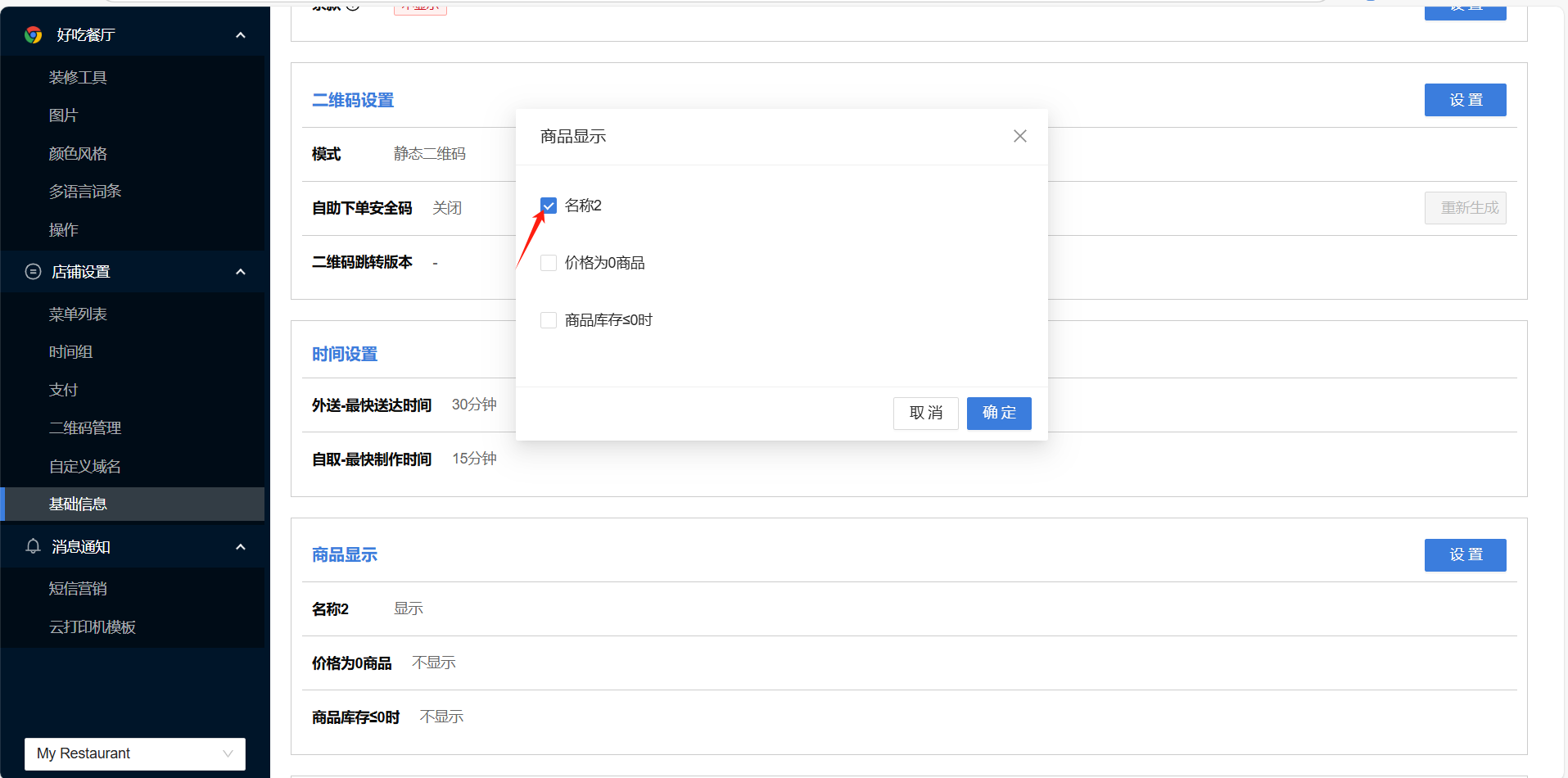Click the 商品显示 section heading
Image resolution: width=1568 pixels, height=778 pixels.
[x=345, y=554]
